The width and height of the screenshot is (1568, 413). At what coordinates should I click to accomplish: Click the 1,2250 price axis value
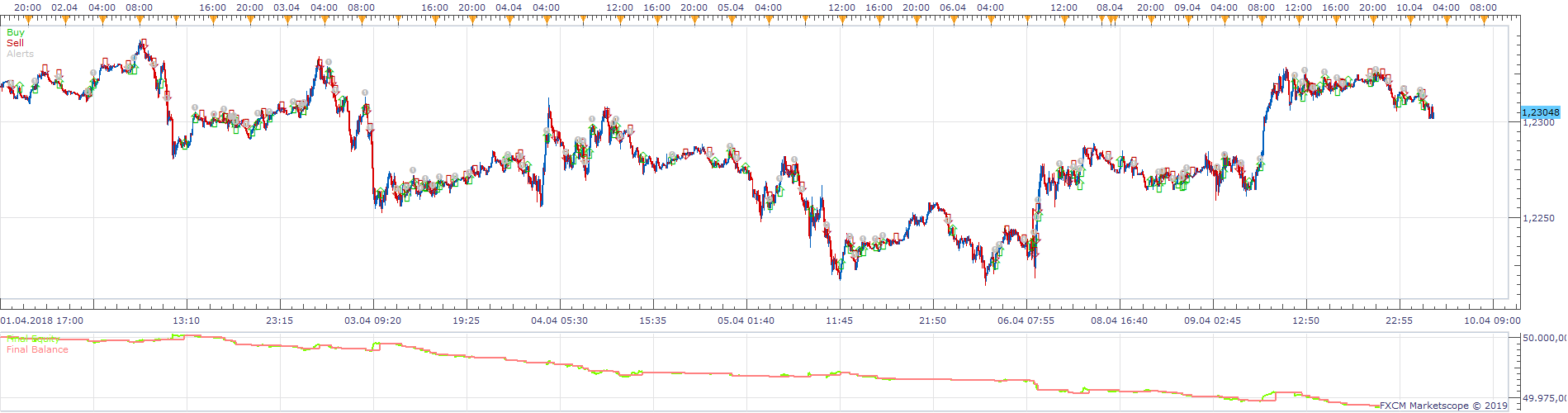tap(1538, 218)
